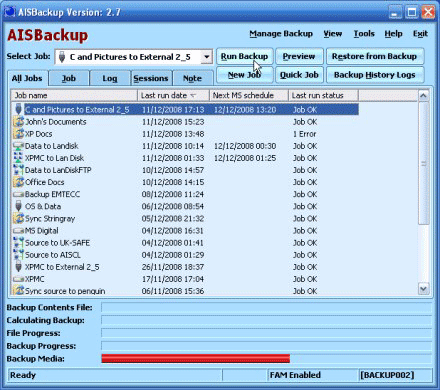Click the Last run status column header
Screen dimensions: 440x390
tap(323, 95)
